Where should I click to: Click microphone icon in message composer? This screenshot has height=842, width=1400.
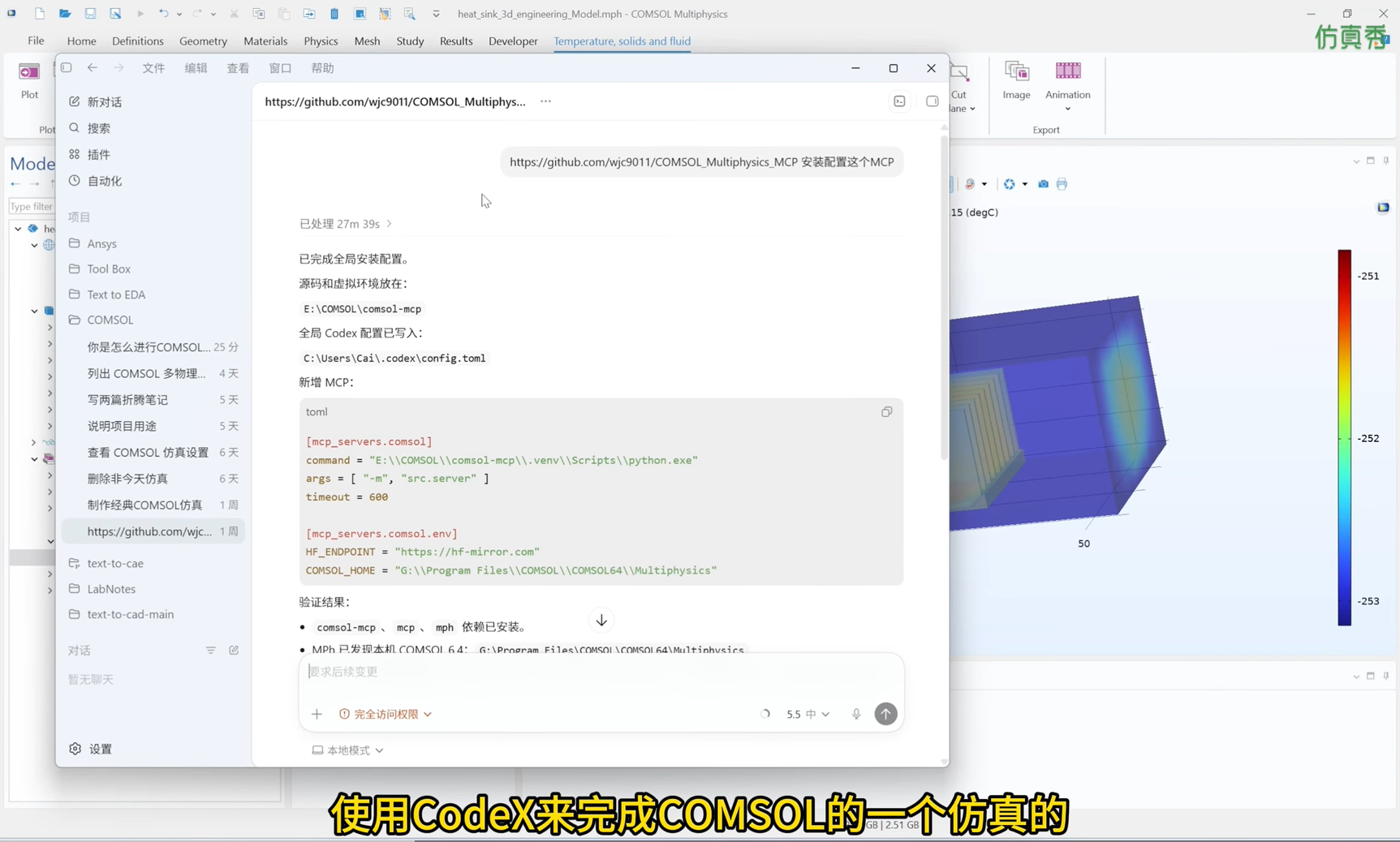pyautogui.click(x=855, y=714)
